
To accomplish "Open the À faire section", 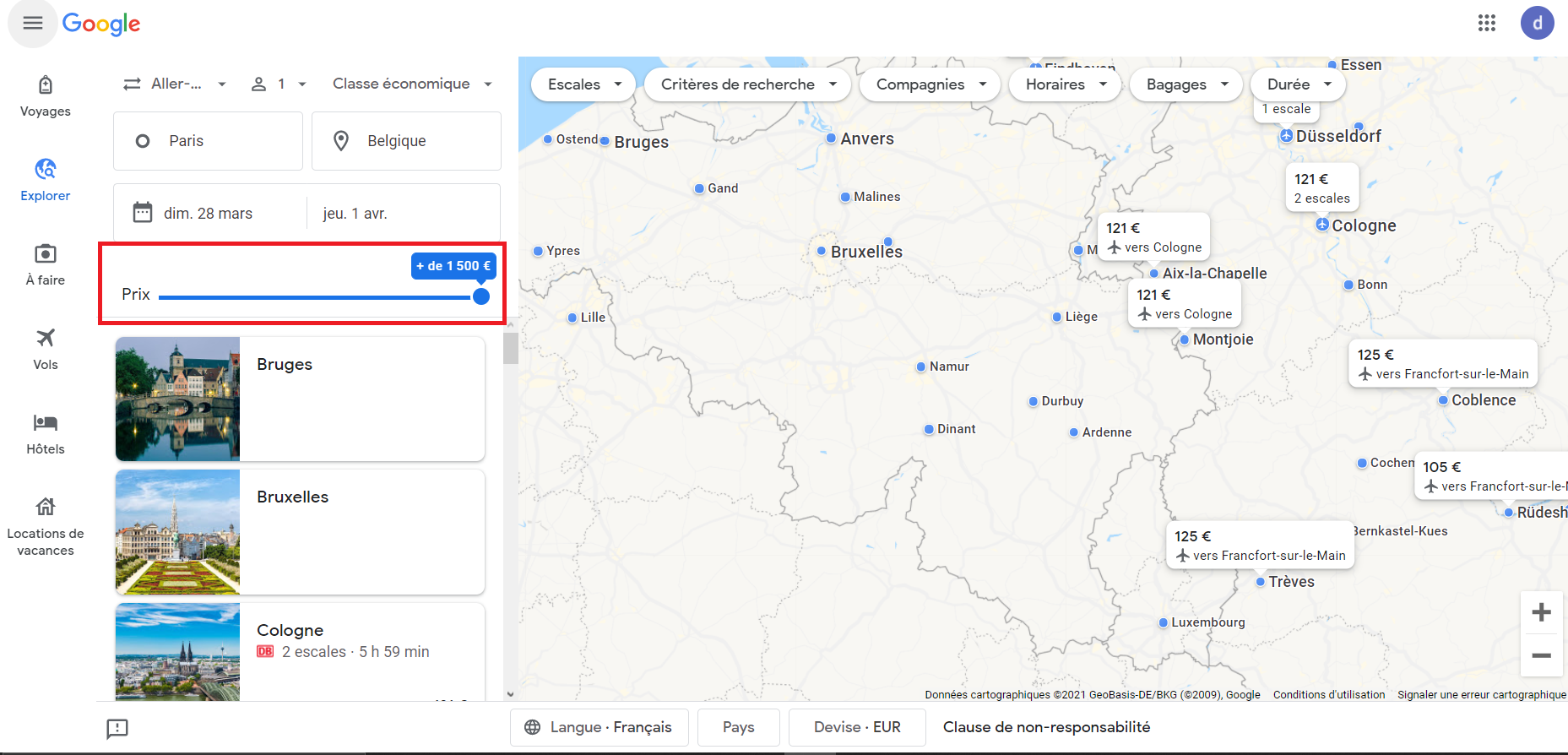I will click(x=46, y=266).
